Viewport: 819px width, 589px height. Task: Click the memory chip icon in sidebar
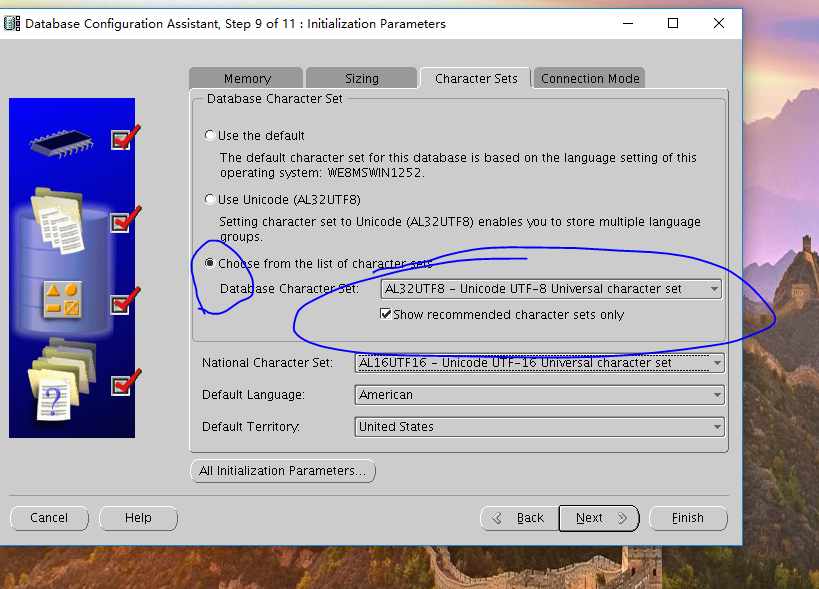coord(62,143)
